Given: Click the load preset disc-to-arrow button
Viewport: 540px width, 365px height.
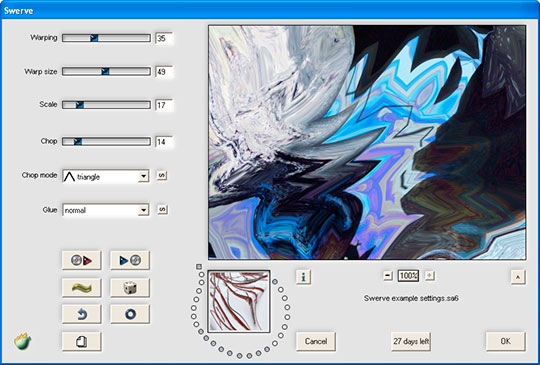Looking at the screenshot, I should (x=82, y=260).
